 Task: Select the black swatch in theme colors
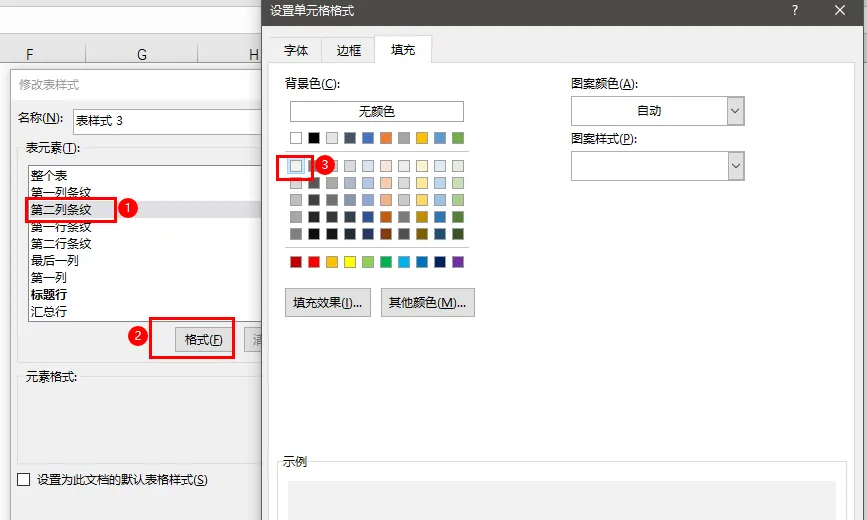point(314,138)
